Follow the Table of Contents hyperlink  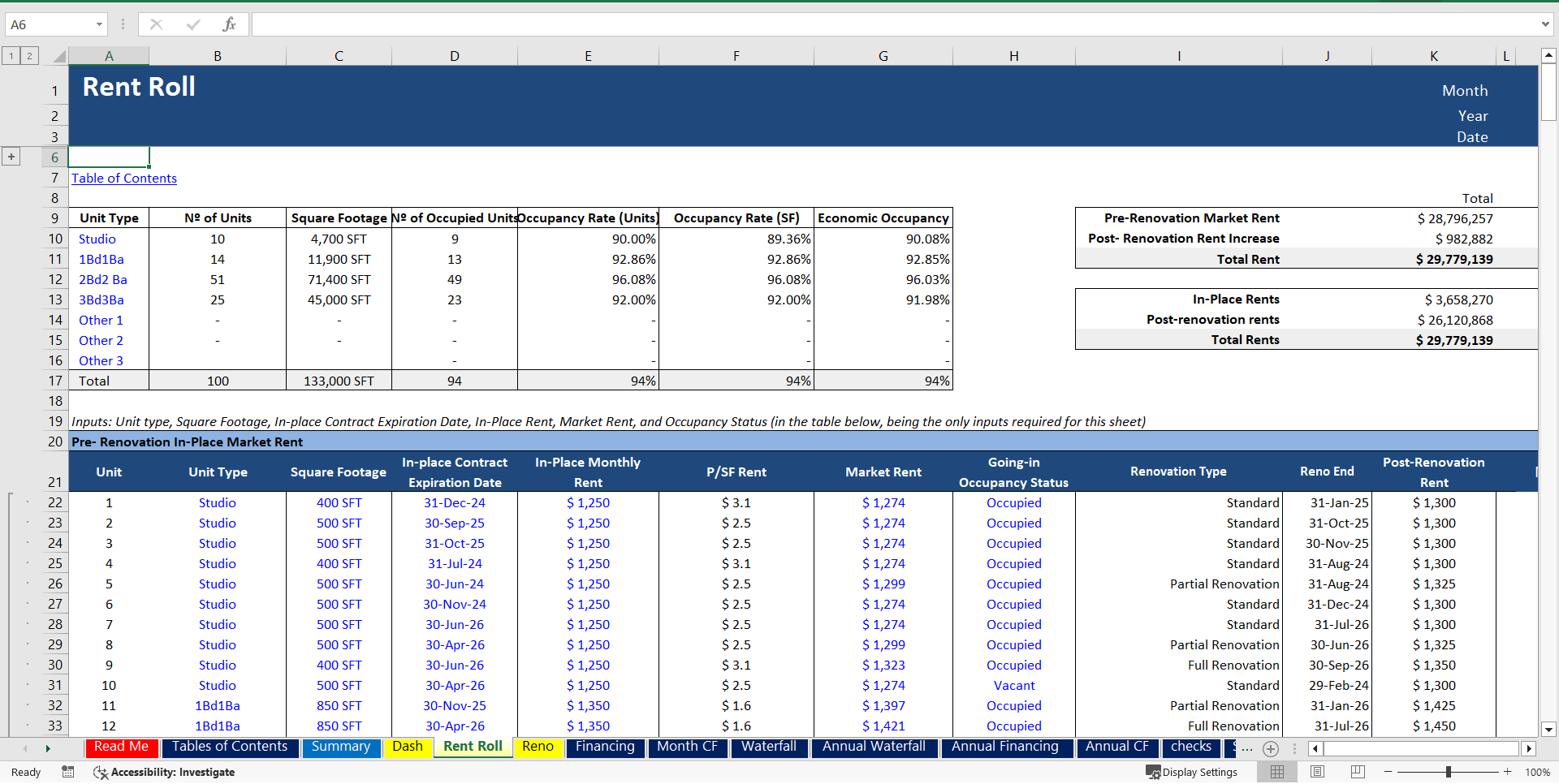[123, 178]
